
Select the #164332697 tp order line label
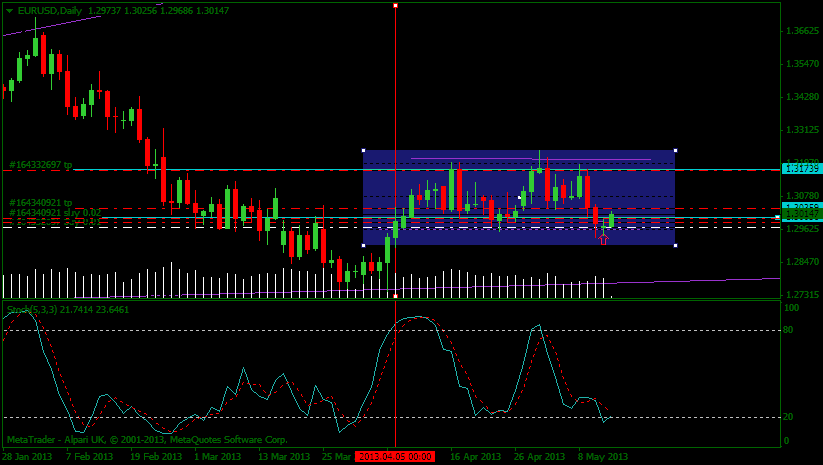[x=40, y=164]
